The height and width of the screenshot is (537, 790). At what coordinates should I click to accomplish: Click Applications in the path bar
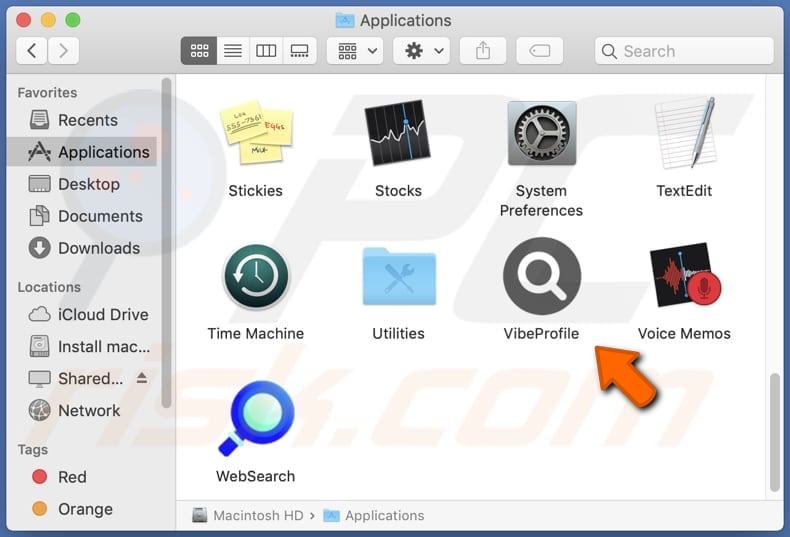coord(374,516)
